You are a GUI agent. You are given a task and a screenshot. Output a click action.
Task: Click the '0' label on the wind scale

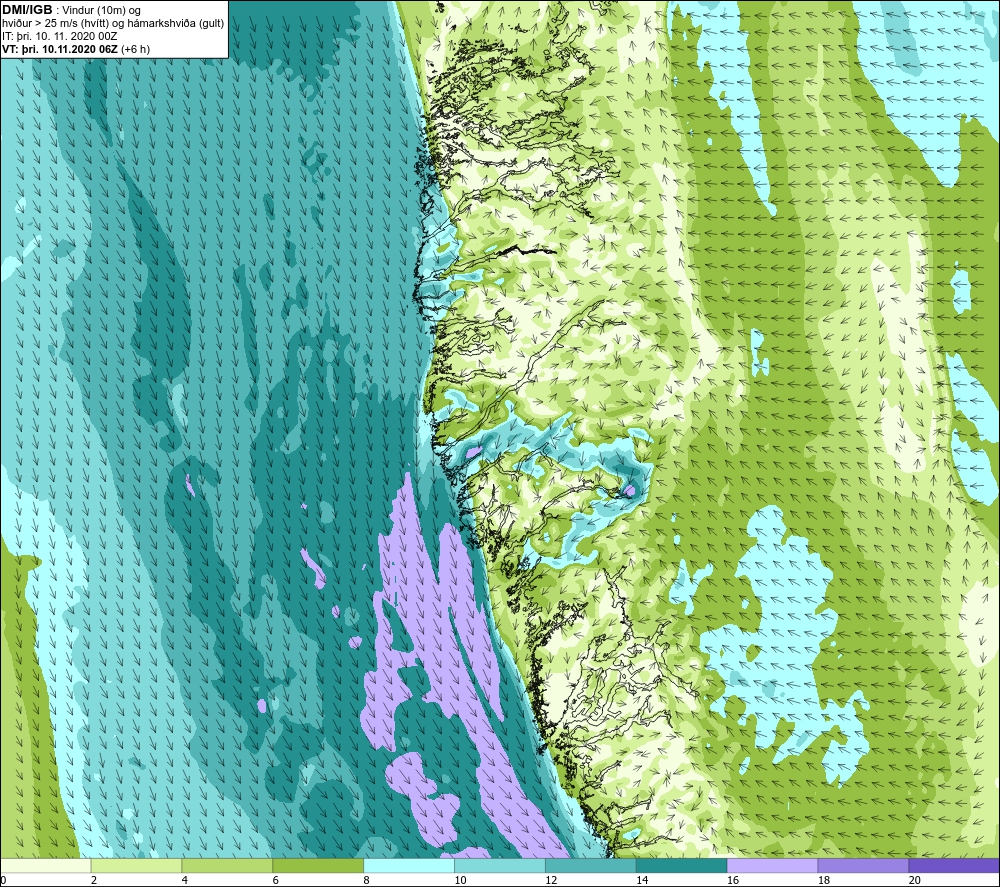(x=3, y=880)
